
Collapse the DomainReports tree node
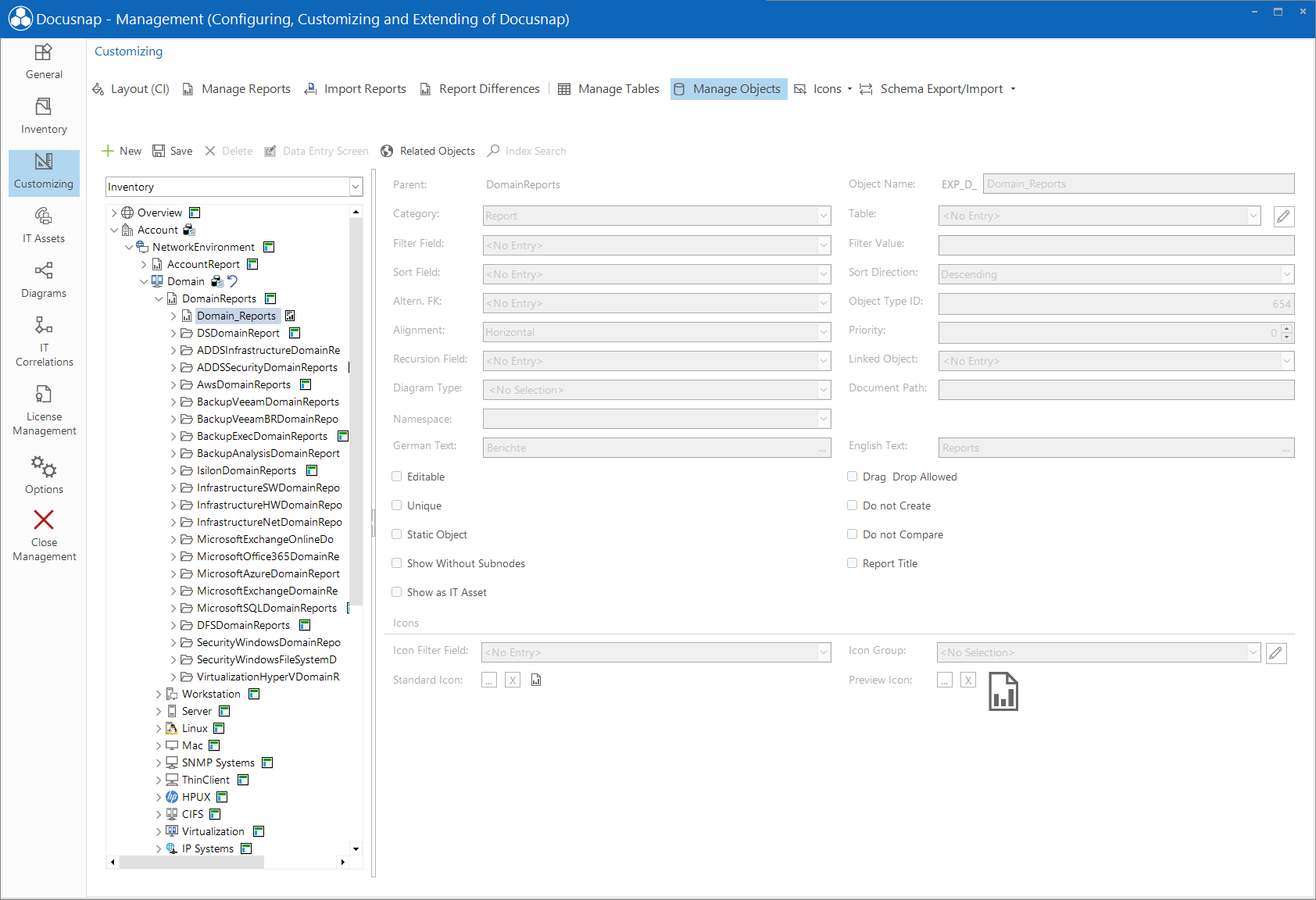pos(159,299)
